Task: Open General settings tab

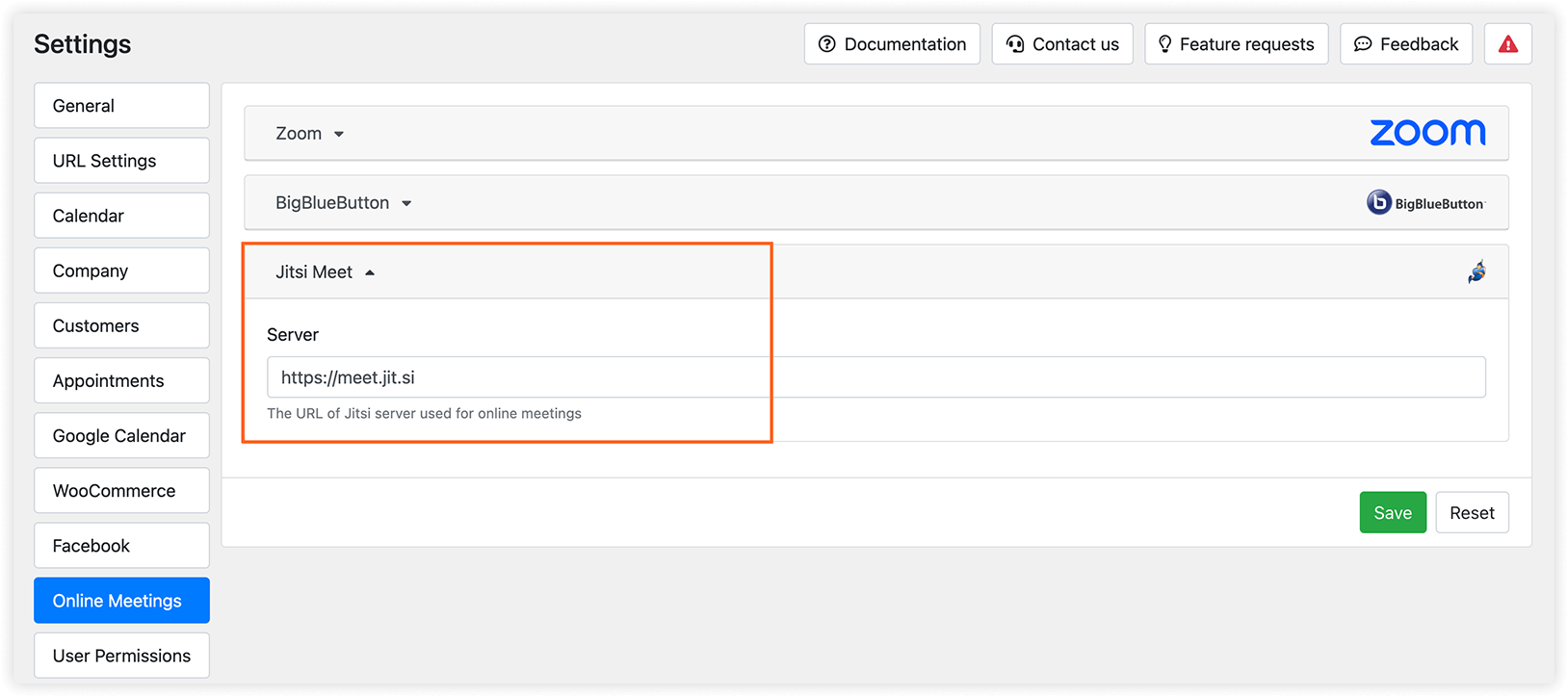Action: (121, 106)
